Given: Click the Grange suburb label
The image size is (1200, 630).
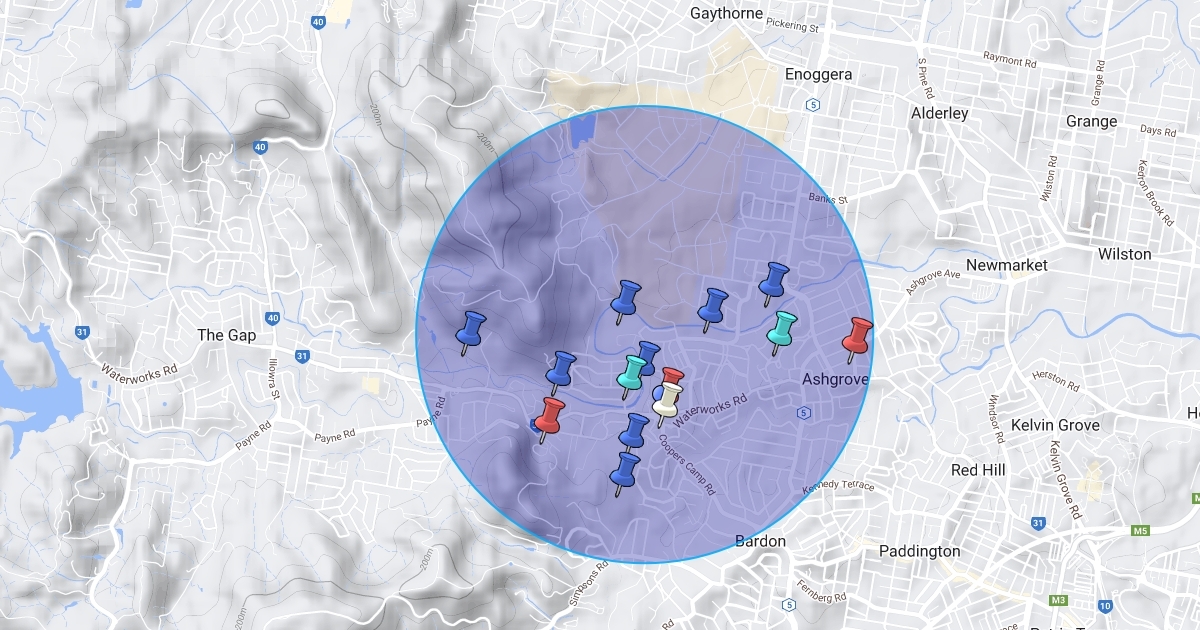Looking at the screenshot, I should tap(1091, 121).
